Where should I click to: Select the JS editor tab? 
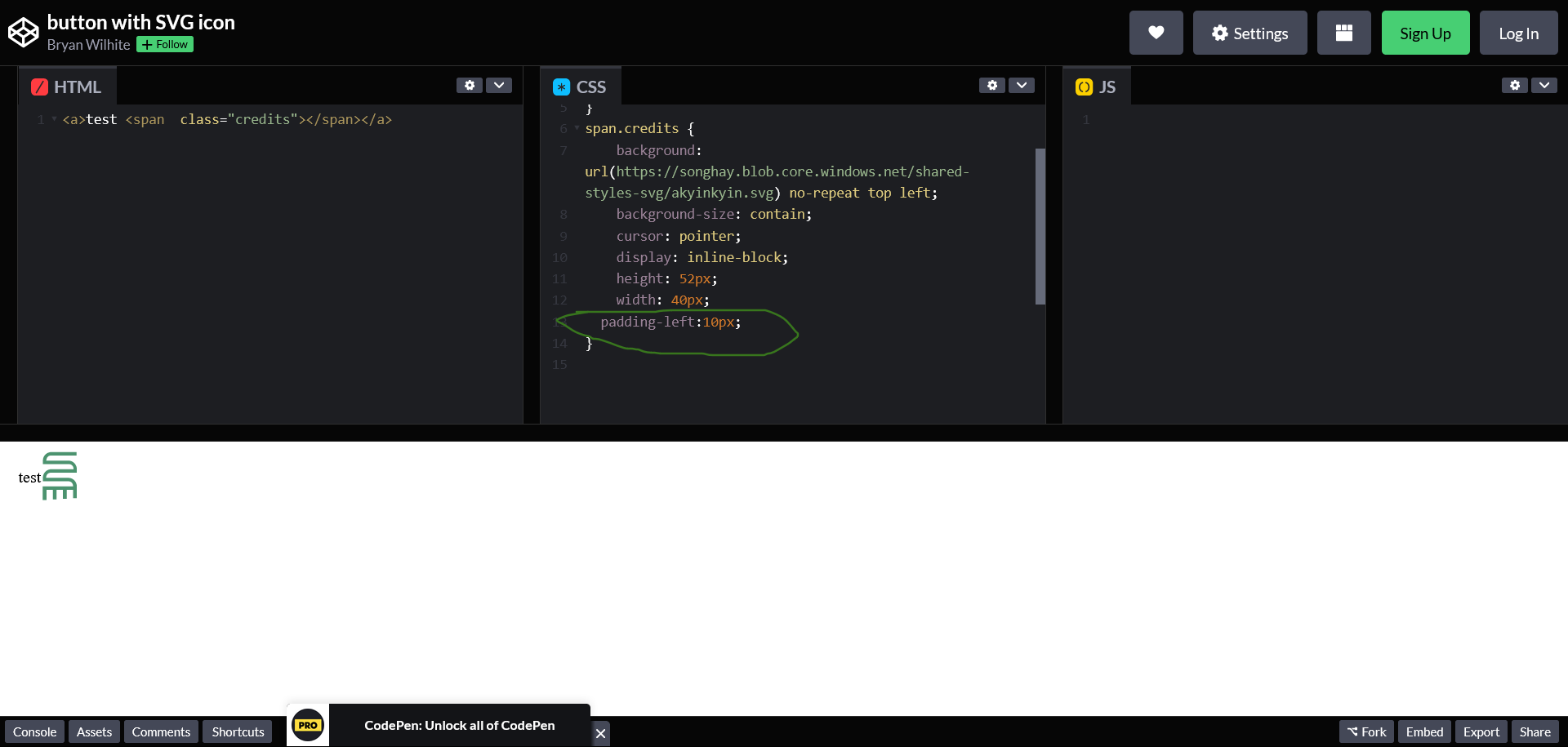tap(1096, 87)
